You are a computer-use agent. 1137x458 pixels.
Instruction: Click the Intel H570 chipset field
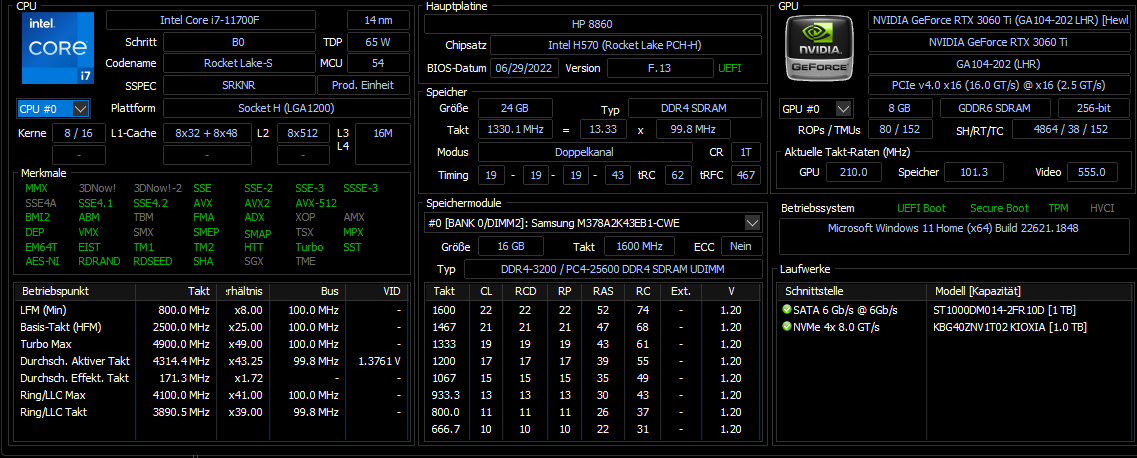(x=626, y=46)
